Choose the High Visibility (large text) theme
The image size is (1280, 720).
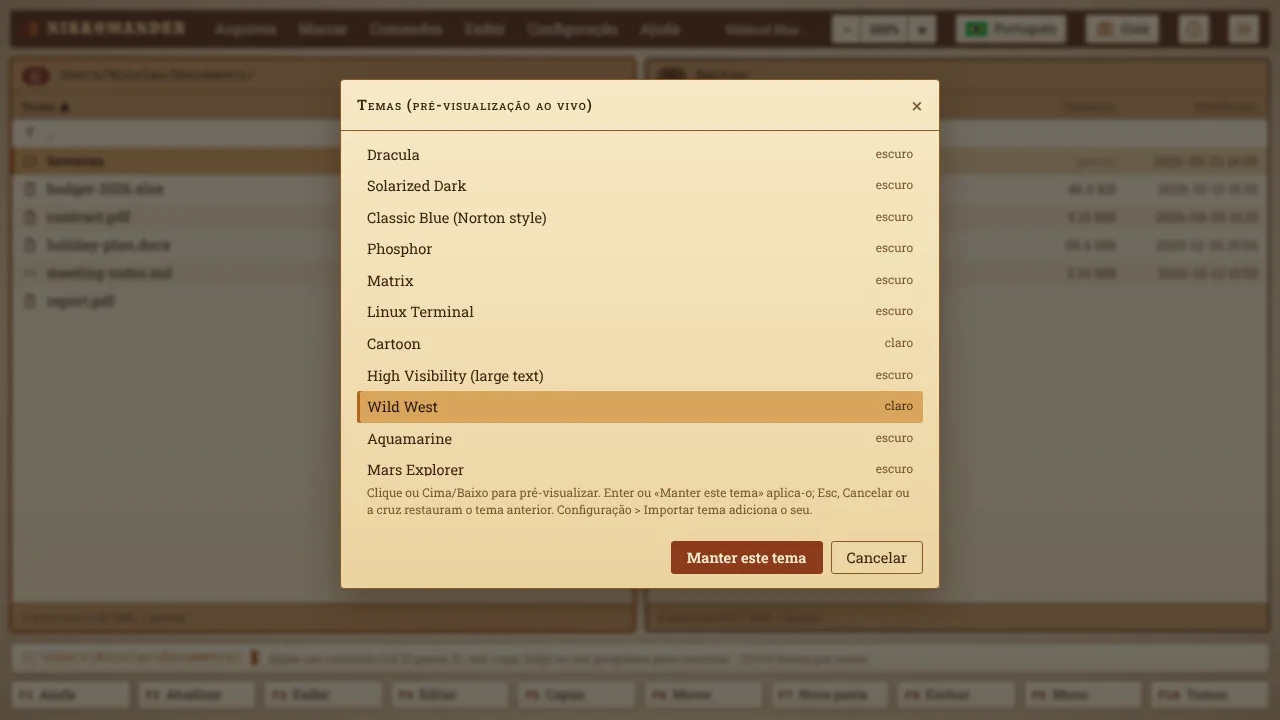640,375
